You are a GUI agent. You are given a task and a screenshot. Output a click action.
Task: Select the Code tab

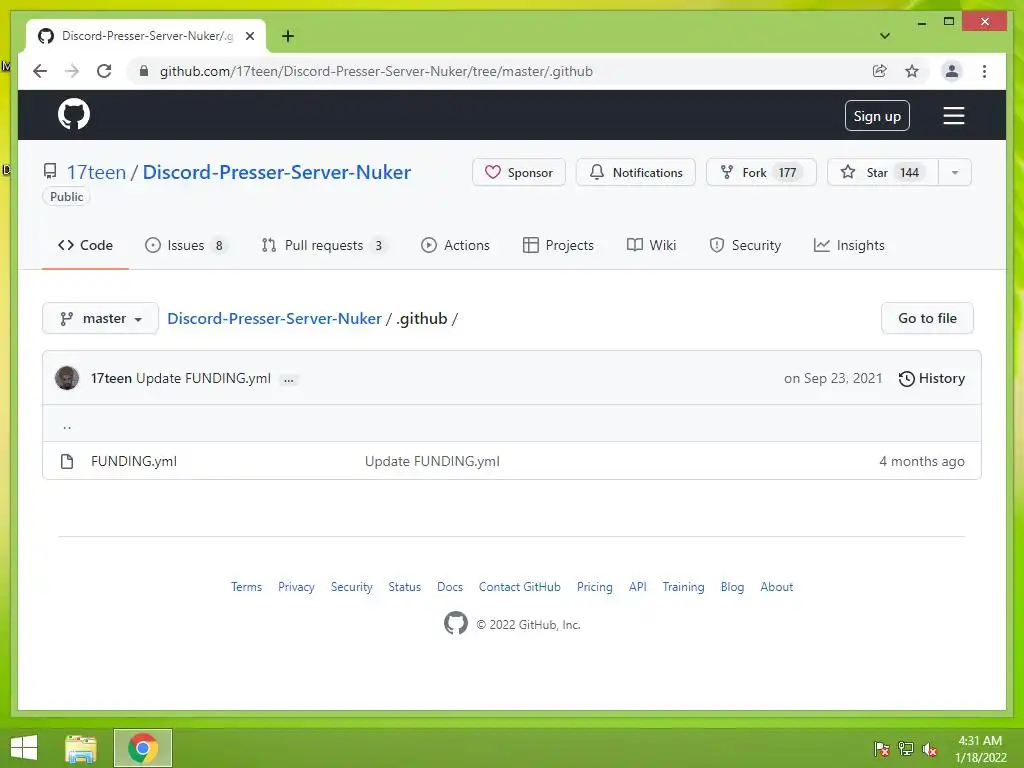coord(86,246)
